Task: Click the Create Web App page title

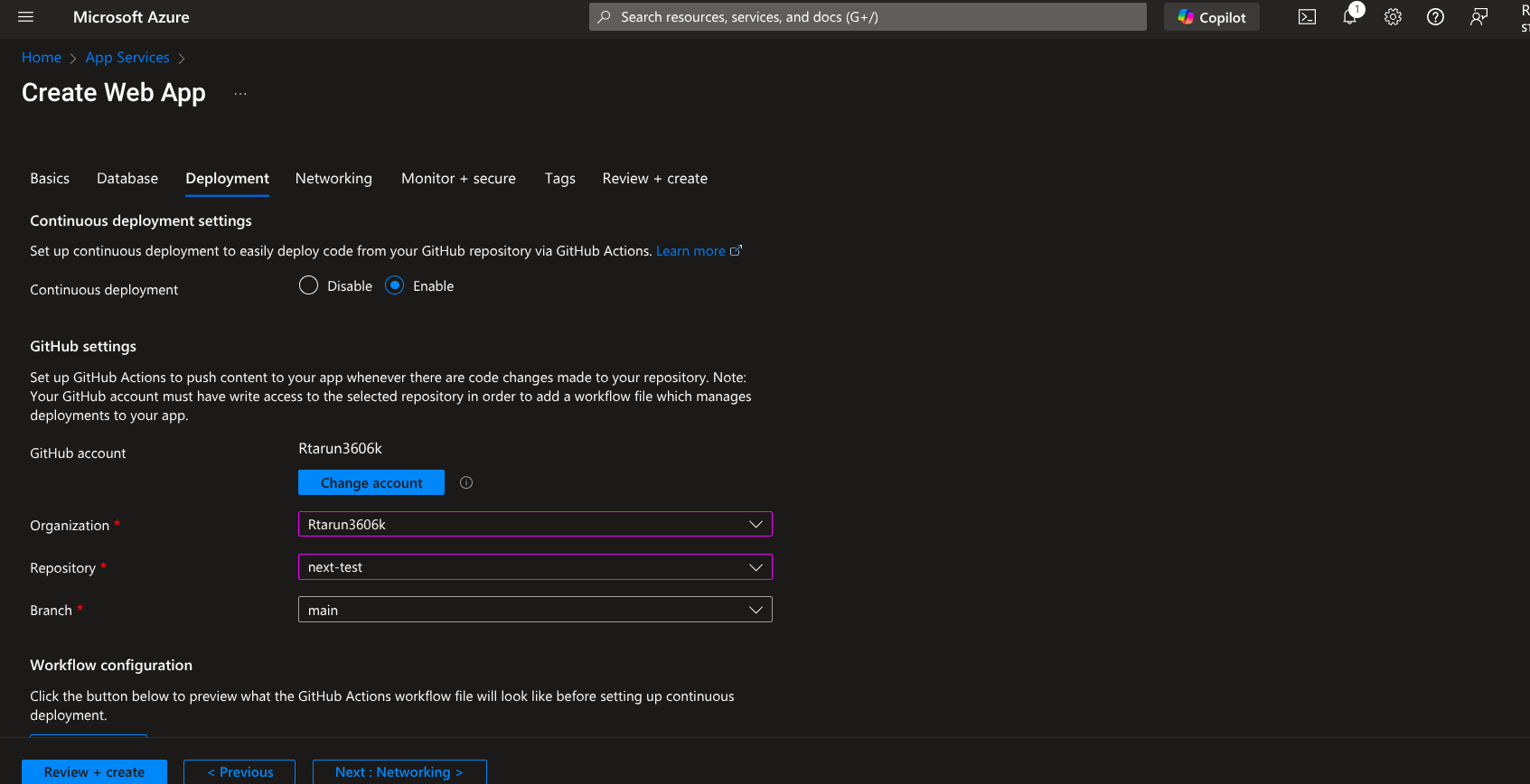Action: pos(114,93)
